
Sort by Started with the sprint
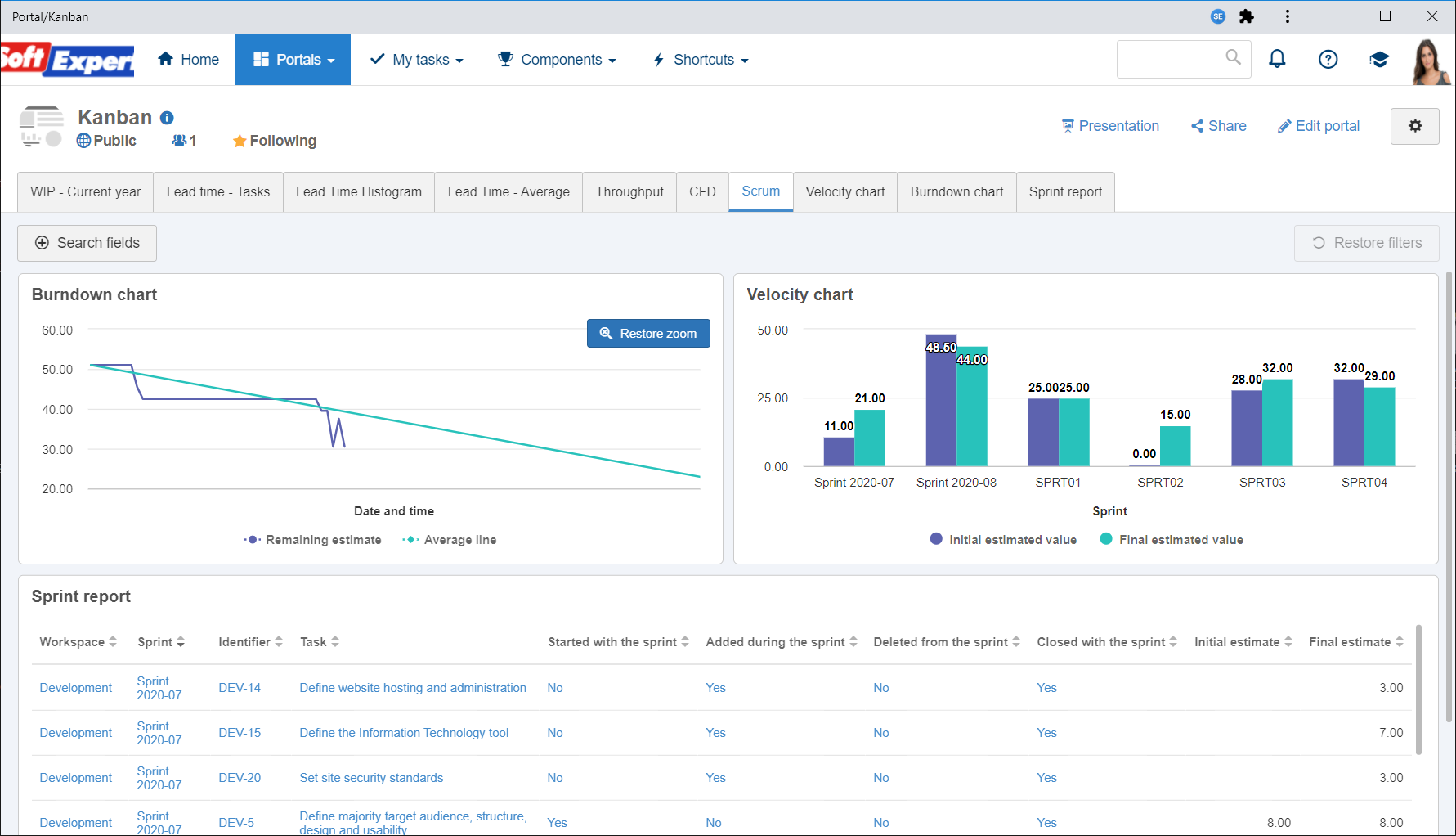(x=619, y=642)
